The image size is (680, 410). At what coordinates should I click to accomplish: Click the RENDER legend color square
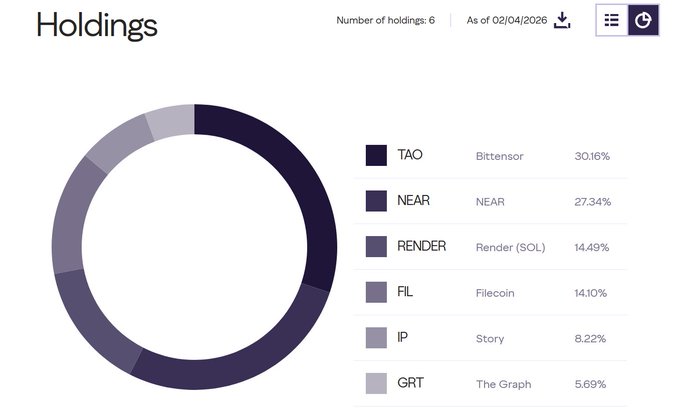[x=376, y=246]
